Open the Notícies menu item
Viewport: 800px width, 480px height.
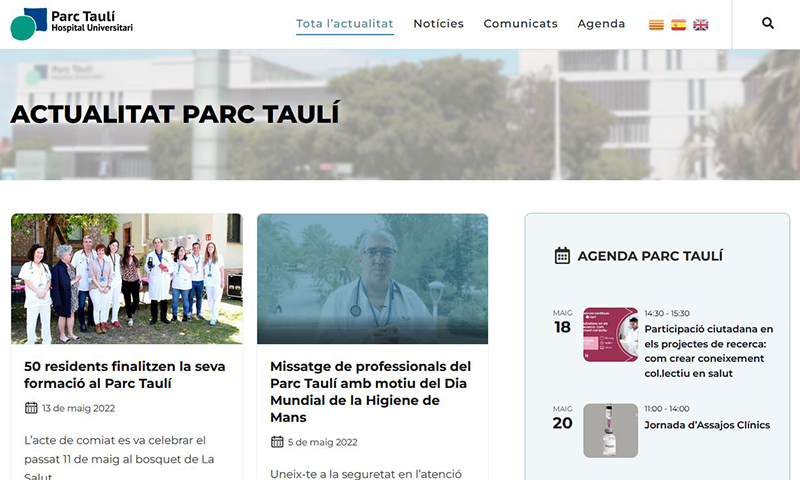(x=438, y=24)
